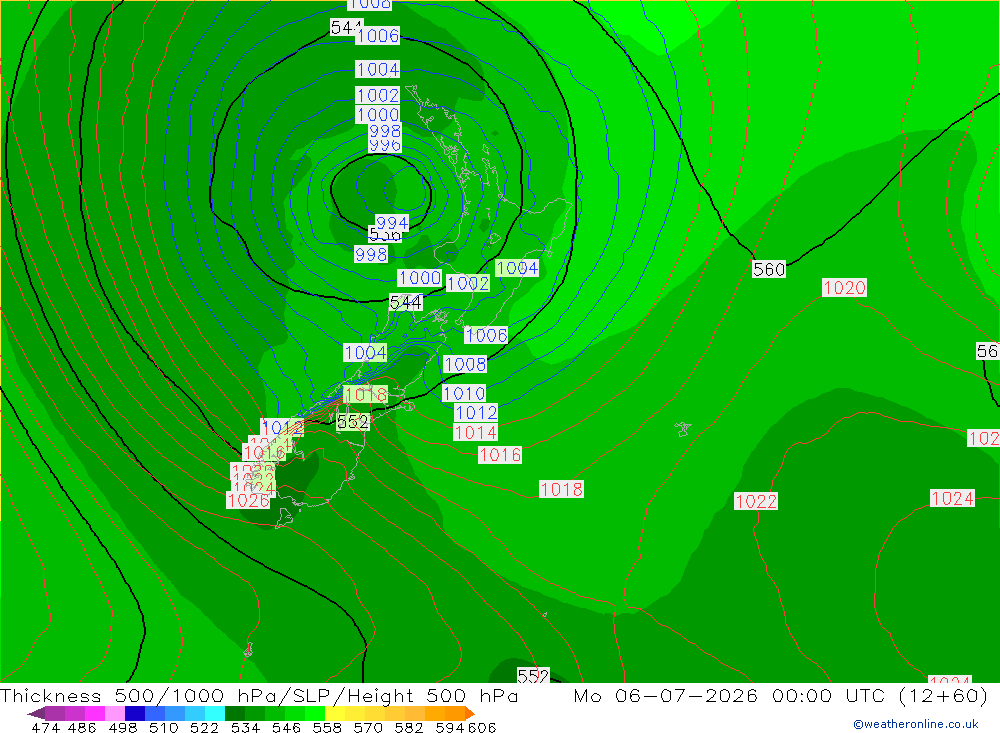Click the red 1026 isobar label

[x=248, y=500]
